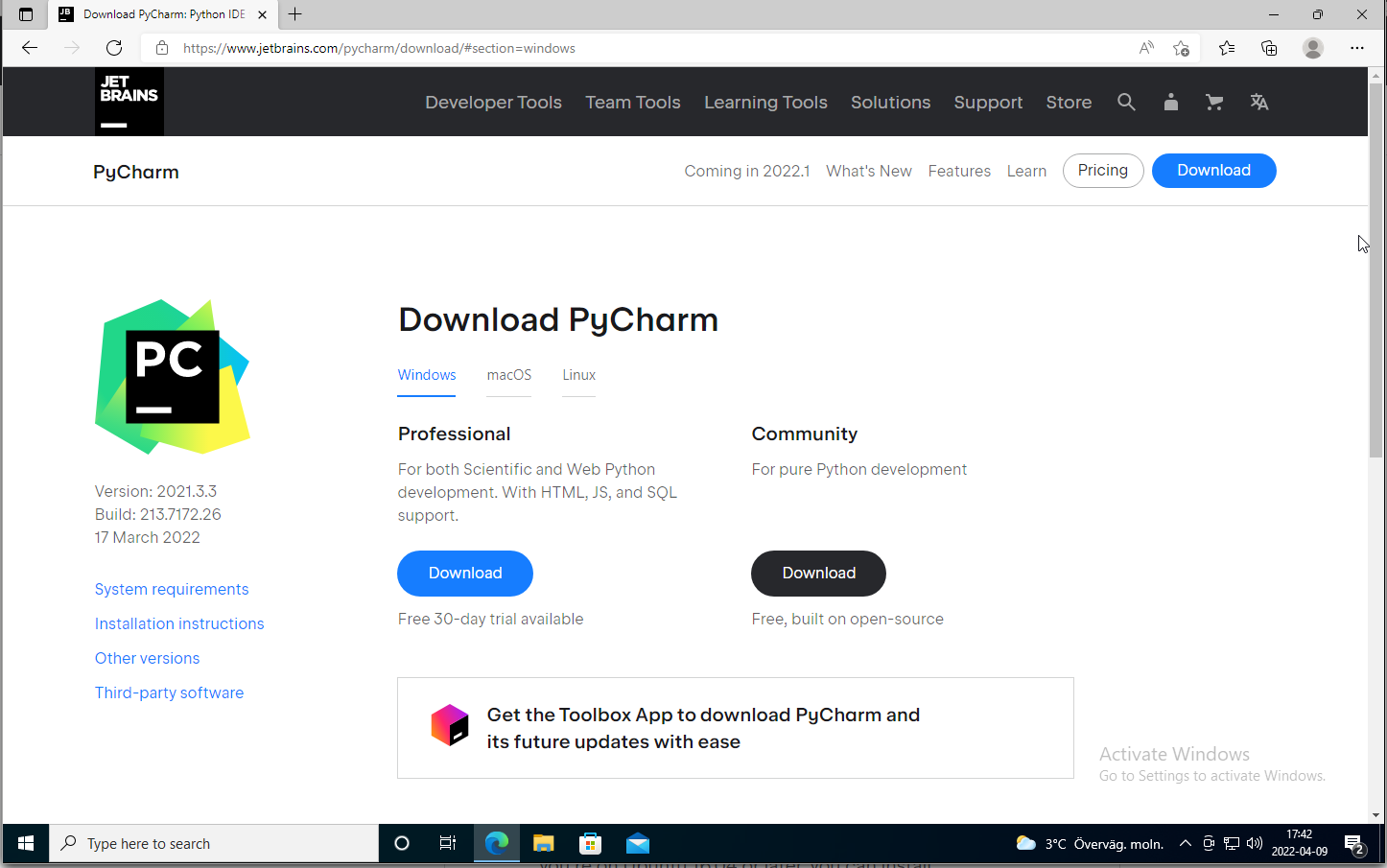Switch to the macOS tab
Screen dimensions: 1387x868
click(x=508, y=375)
